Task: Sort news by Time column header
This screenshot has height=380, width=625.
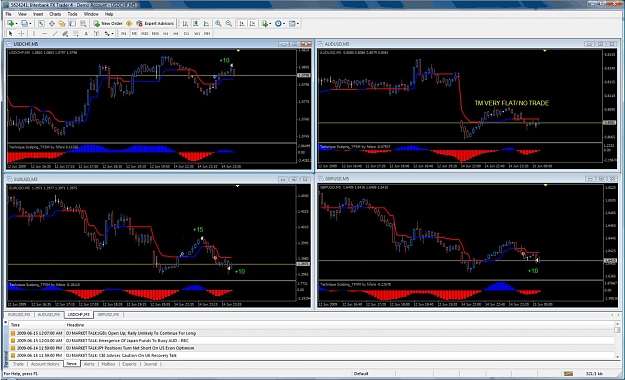Action: 36,325
